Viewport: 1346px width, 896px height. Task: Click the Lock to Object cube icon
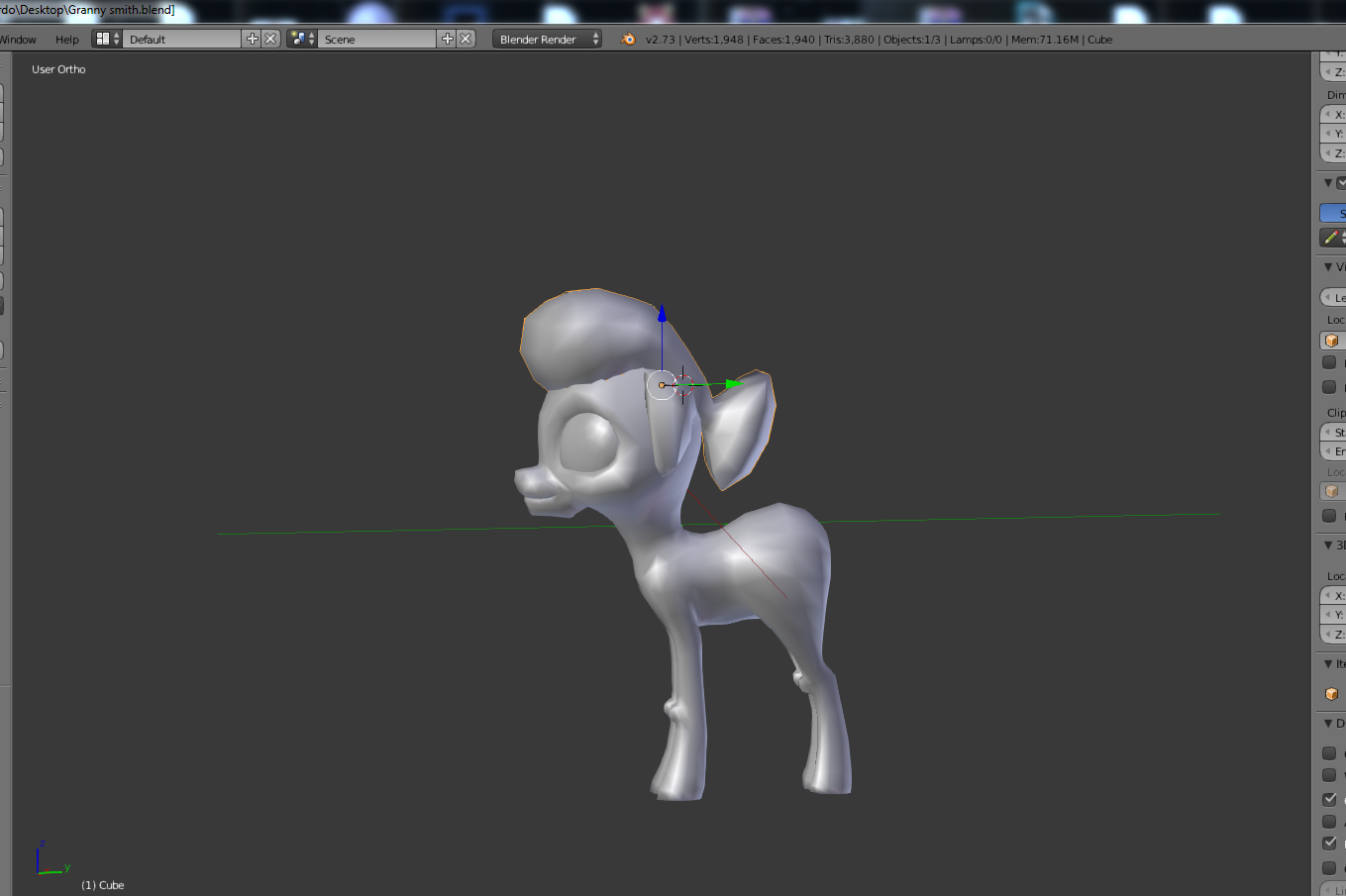pos(1331,341)
